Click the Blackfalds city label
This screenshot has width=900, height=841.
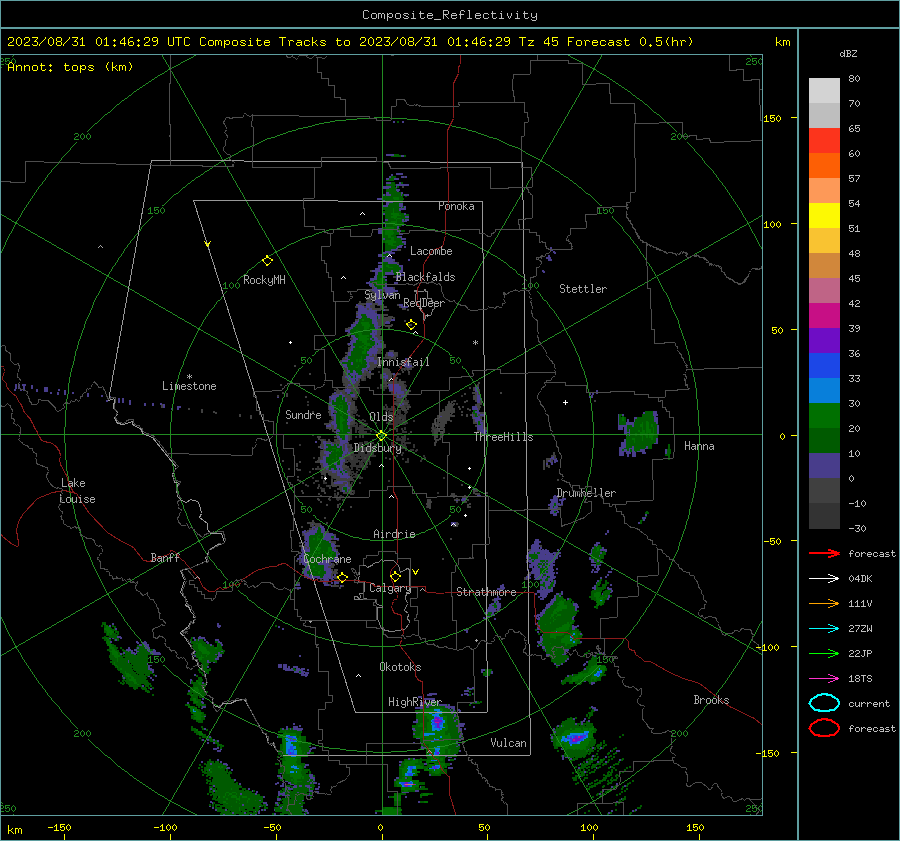tap(425, 277)
